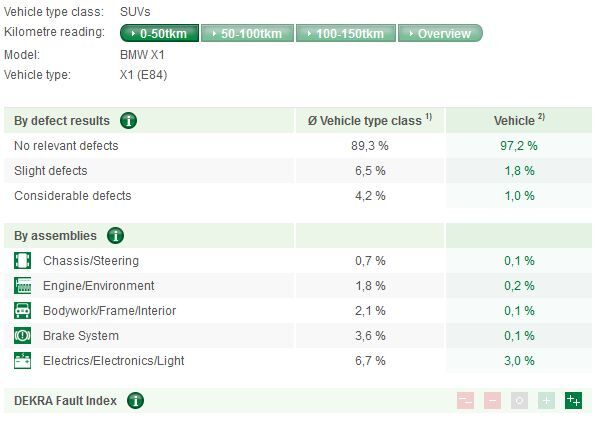Open info icon for DEKRA Fault Index
The width and height of the screenshot is (615, 426).
(x=135, y=401)
